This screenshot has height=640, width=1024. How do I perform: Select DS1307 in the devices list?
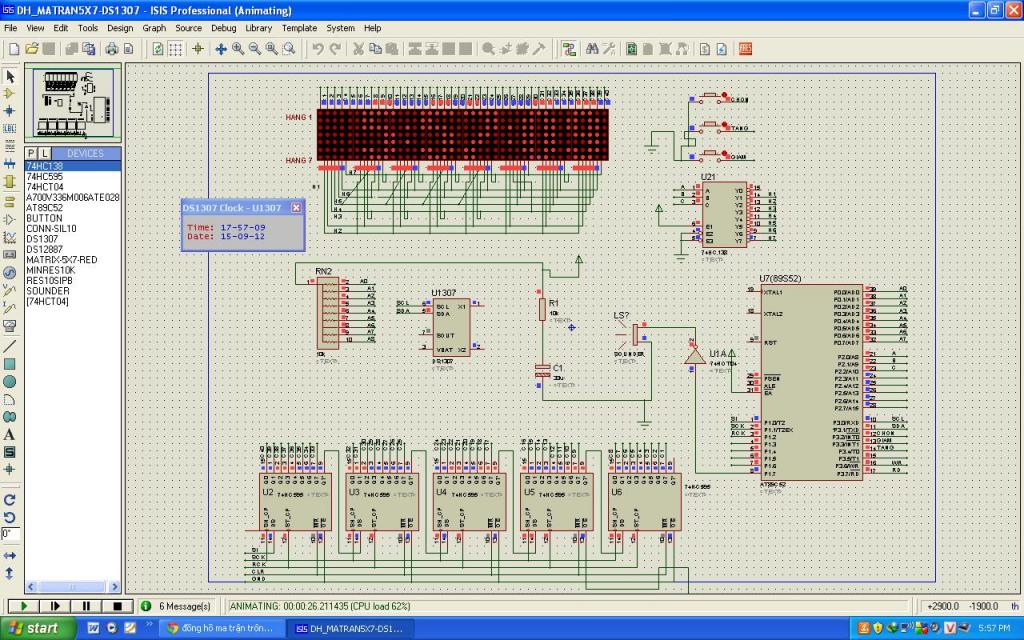pos(42,239)
